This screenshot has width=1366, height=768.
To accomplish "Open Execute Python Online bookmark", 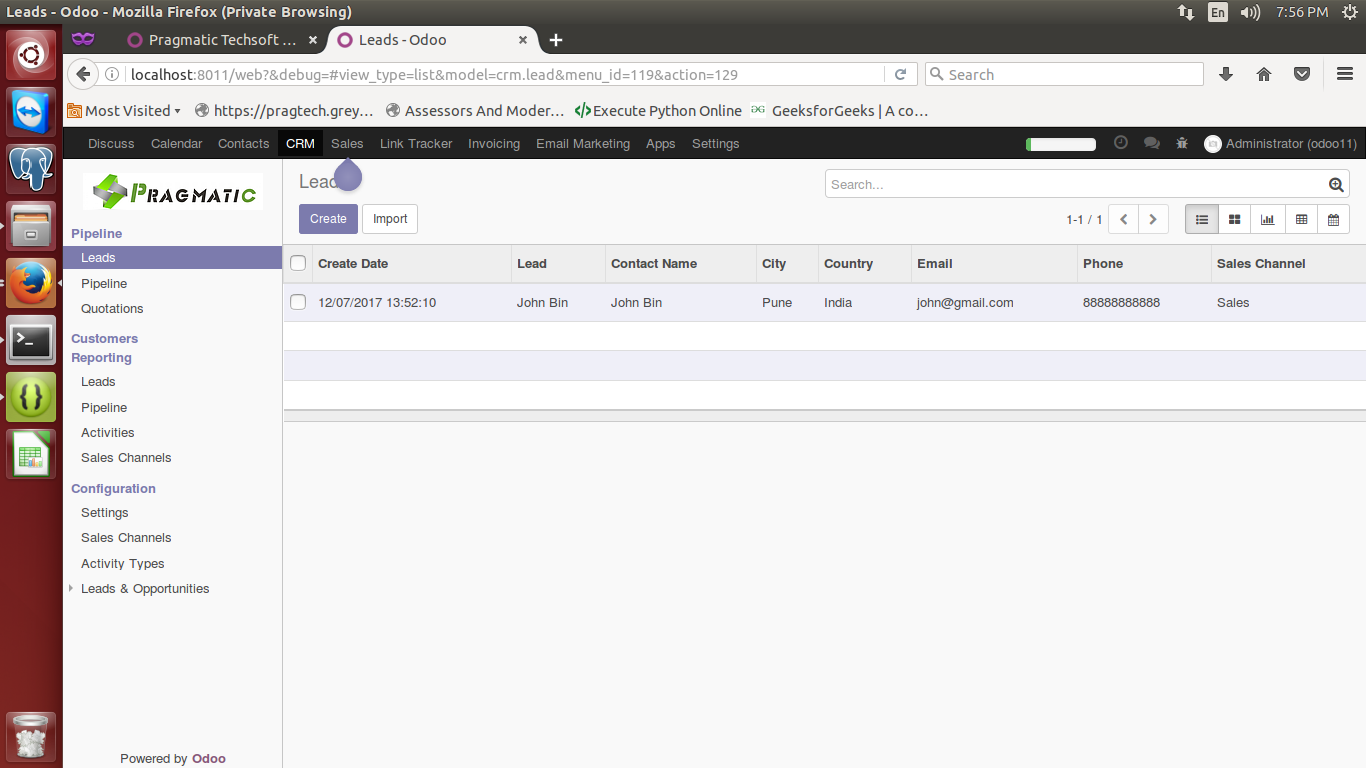I will click(x=658, y=111).
